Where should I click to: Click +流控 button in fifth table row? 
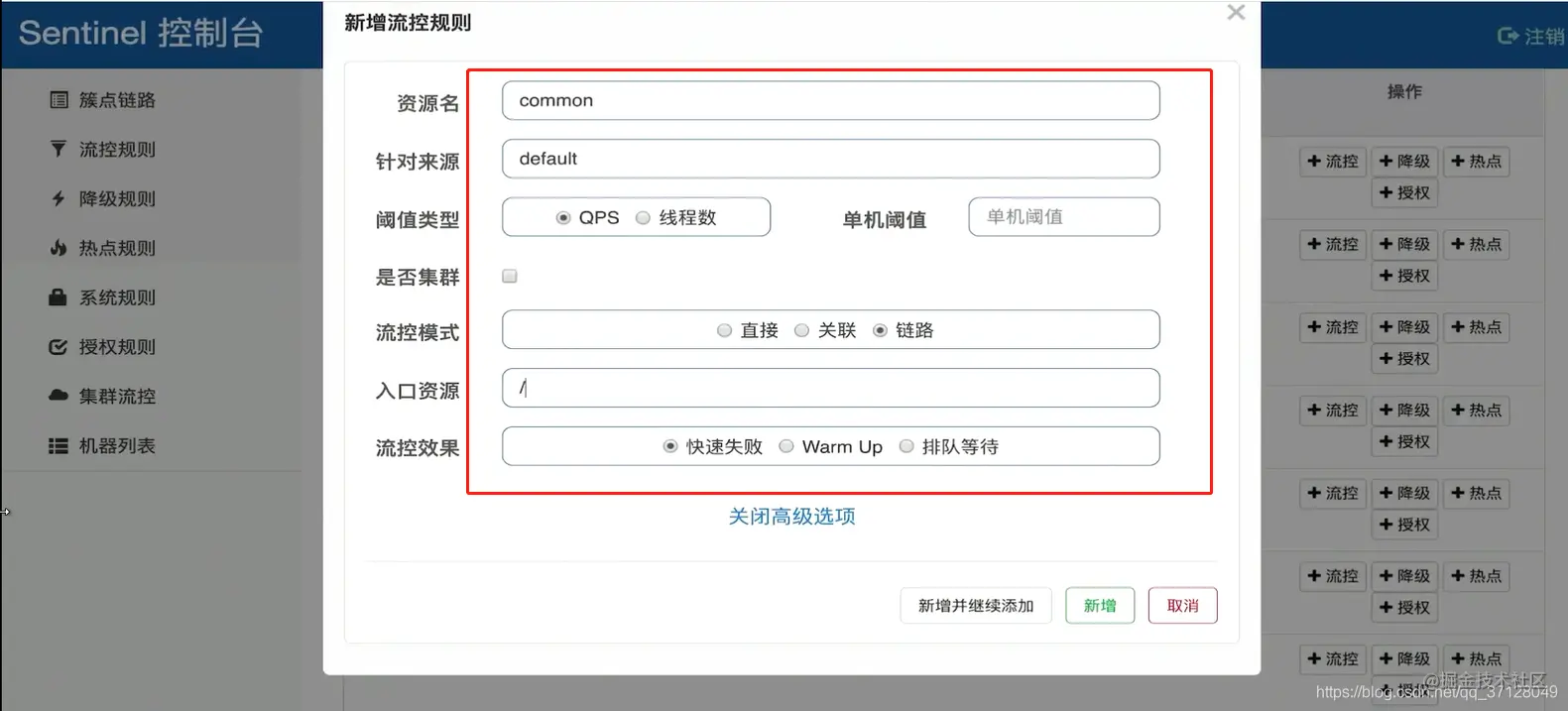pos(1333,493)
